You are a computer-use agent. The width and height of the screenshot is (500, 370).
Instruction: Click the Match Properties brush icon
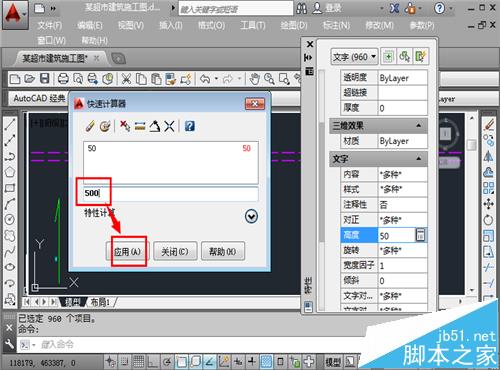[x=171, y=79]
